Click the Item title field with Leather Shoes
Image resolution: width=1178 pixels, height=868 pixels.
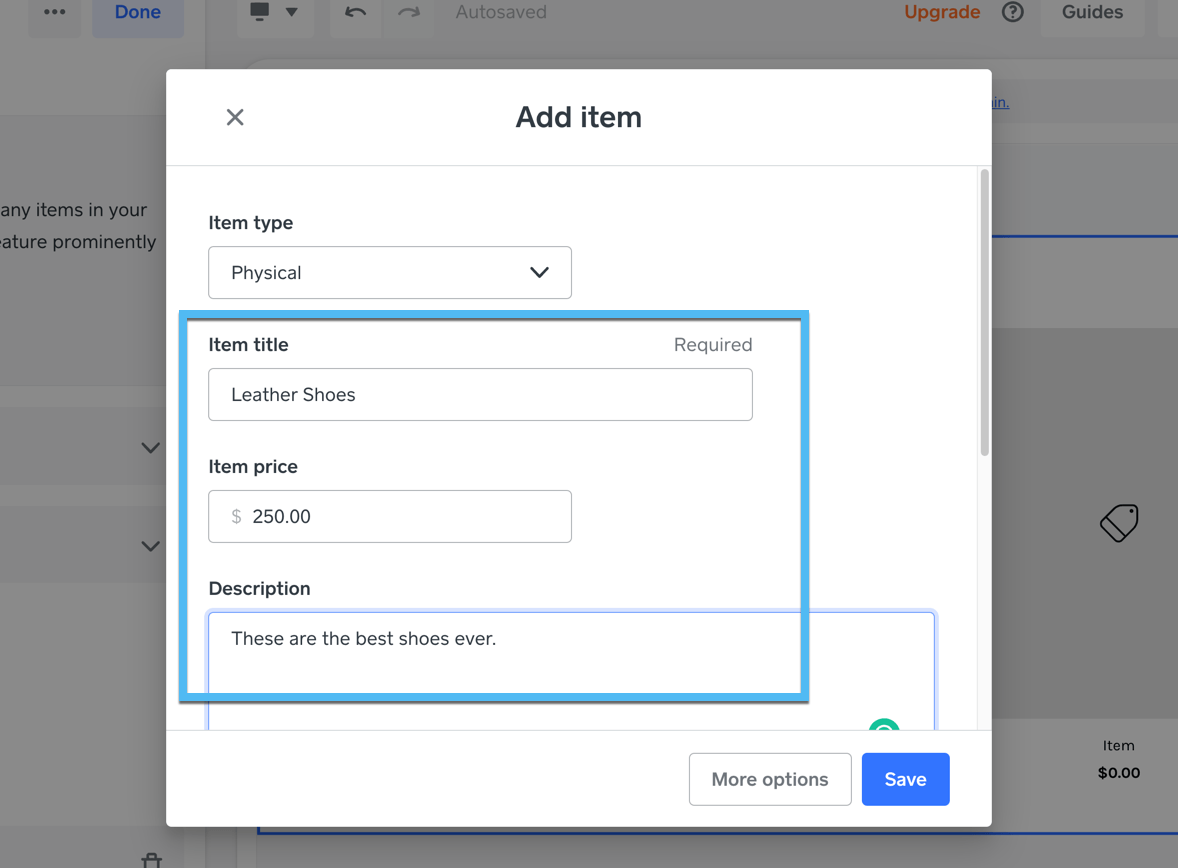480,394
